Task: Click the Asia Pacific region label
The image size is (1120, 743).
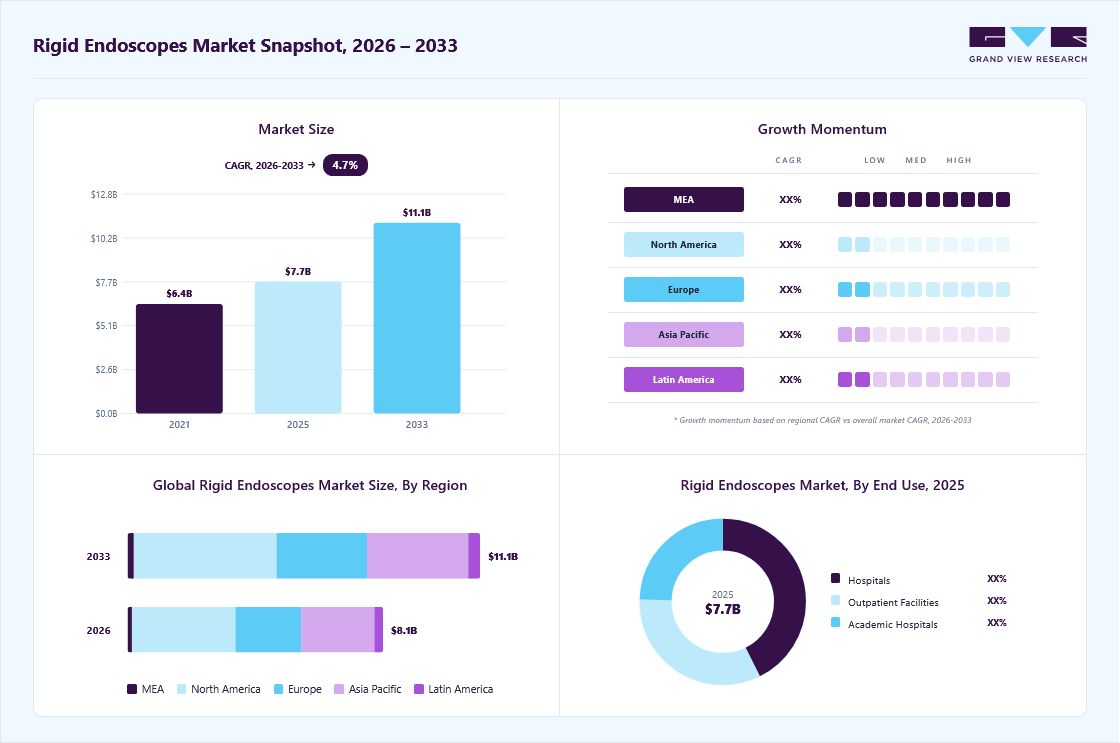Action: (684, 334)
